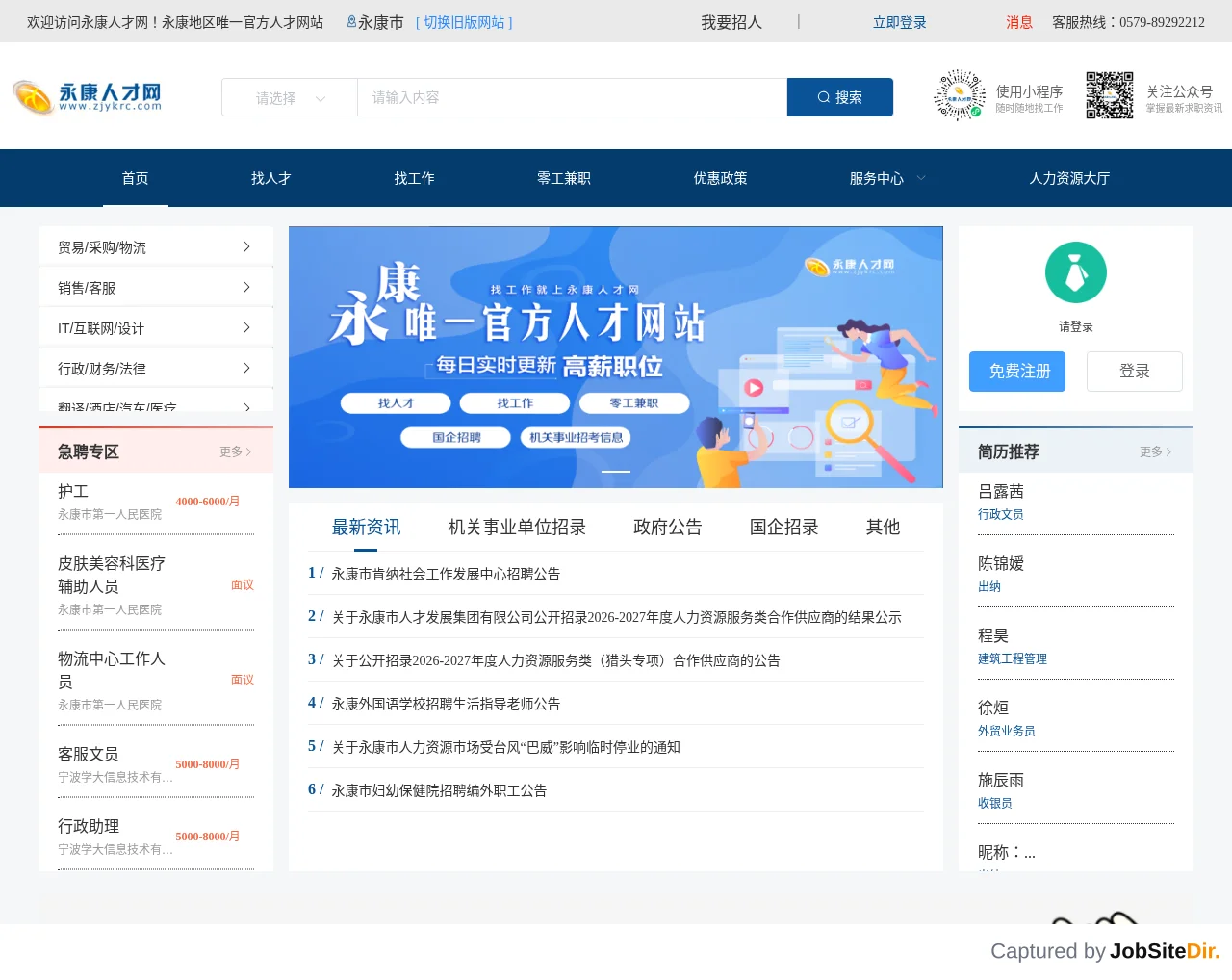This screenshot has height=980, width=1232.
Task: Click 更多 in the 急聘专区 header
Action: tap(236, 451)
